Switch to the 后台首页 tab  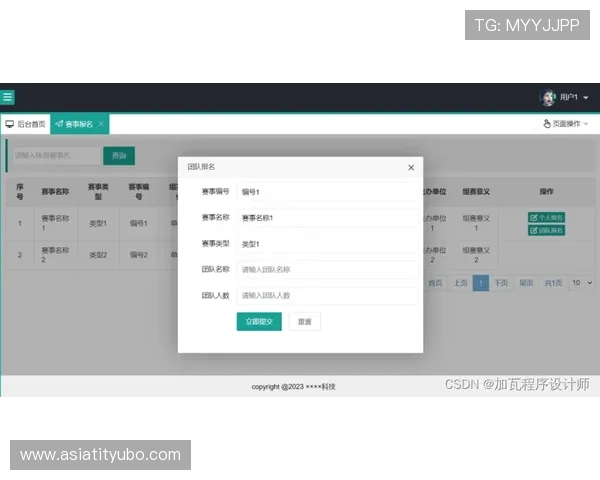[x=26, y=124]
